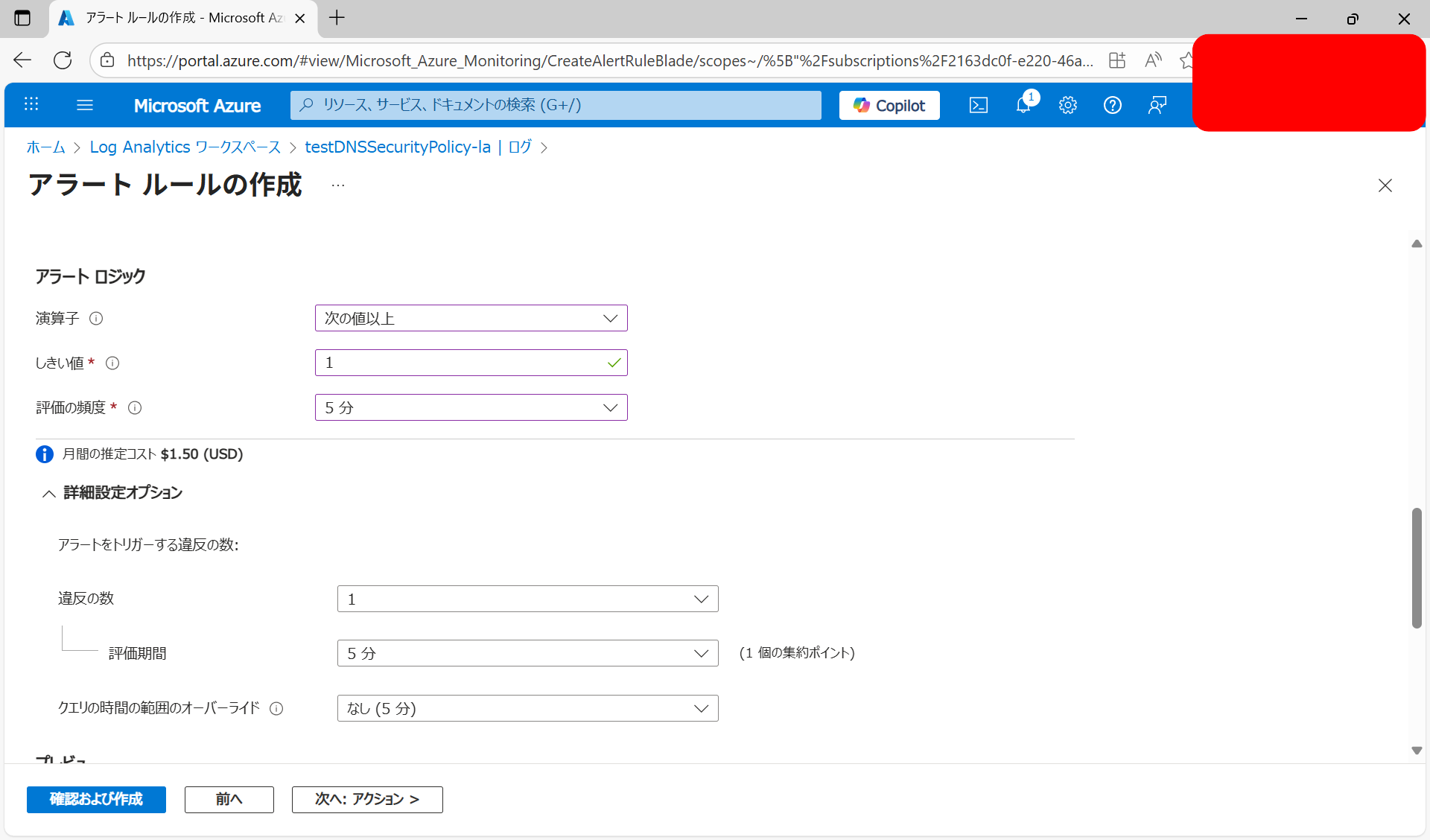This screenshot has width=1430, height=840.
Task: Click the Copilot button
Action: pyautogui.click(x=889, y=105)
